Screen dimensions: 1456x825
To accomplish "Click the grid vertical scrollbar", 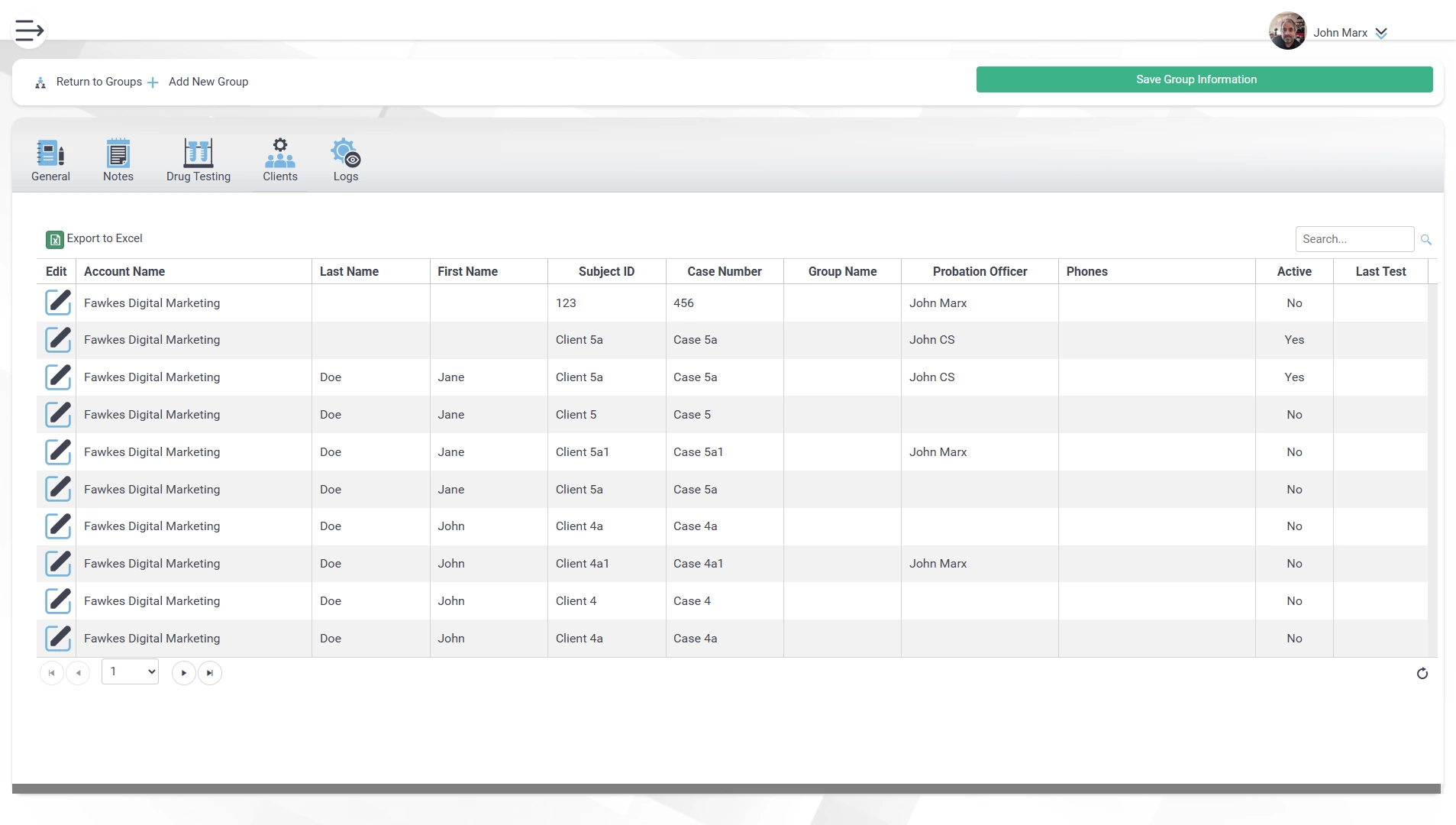I will 1432,470.
